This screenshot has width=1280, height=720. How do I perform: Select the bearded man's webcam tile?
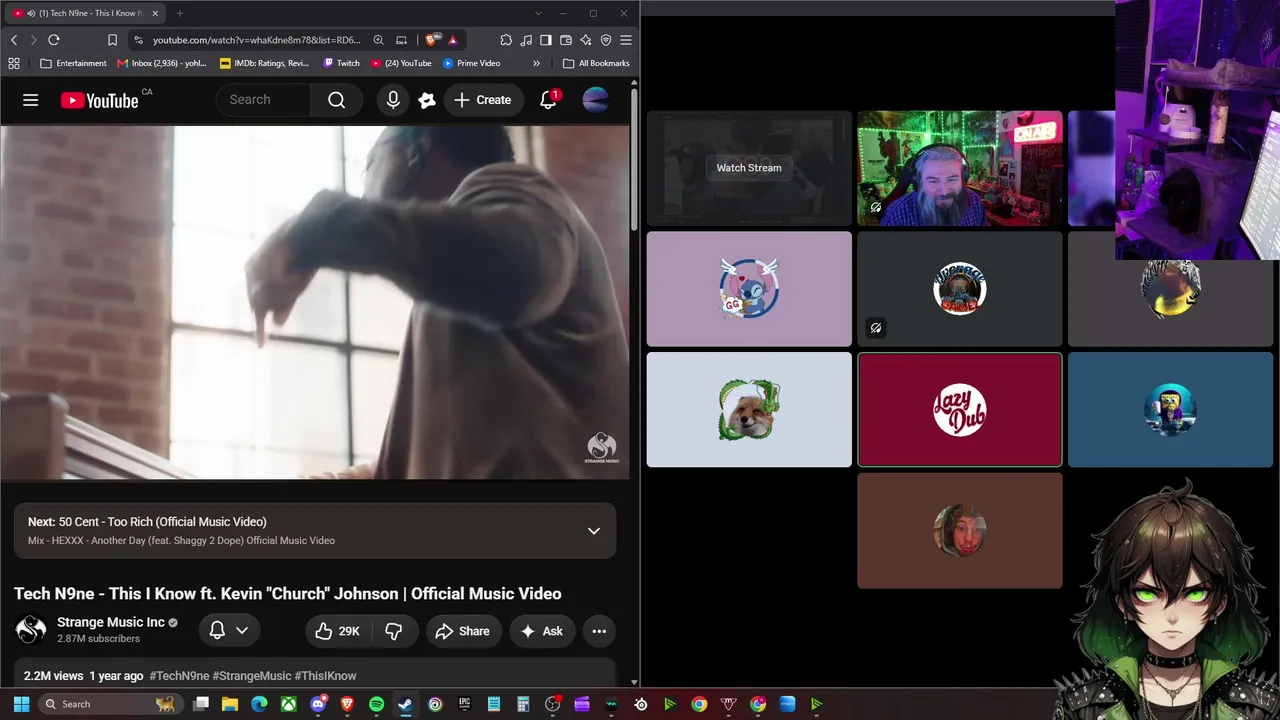960,168
